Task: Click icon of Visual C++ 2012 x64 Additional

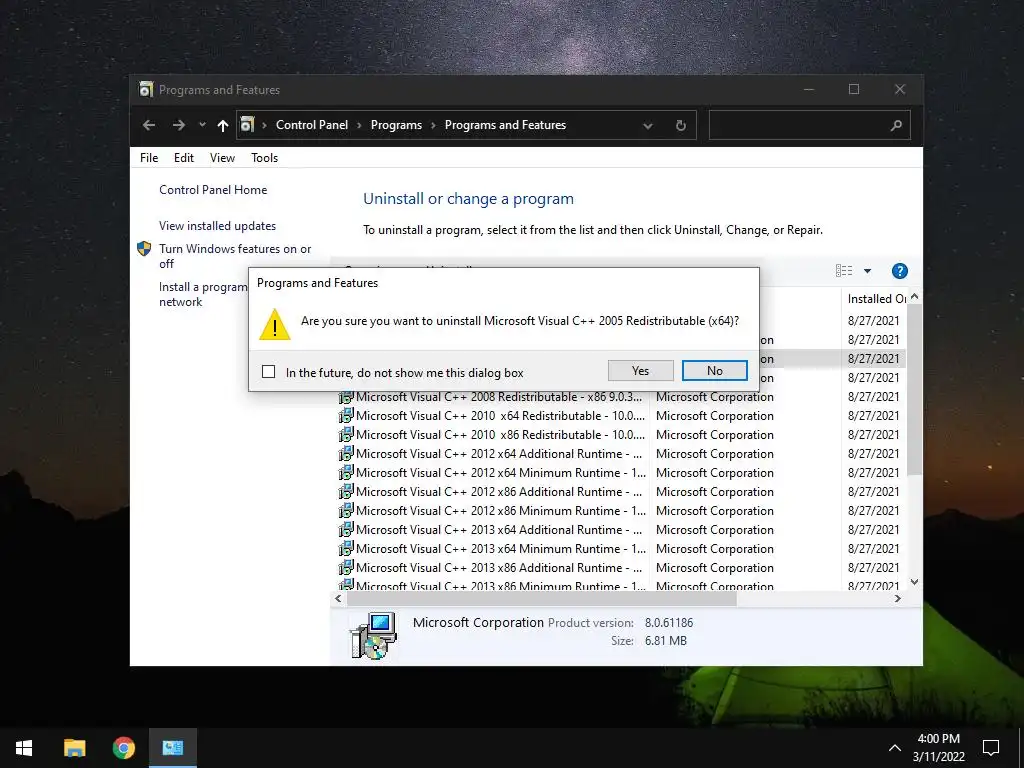Action: coord(346,453)
